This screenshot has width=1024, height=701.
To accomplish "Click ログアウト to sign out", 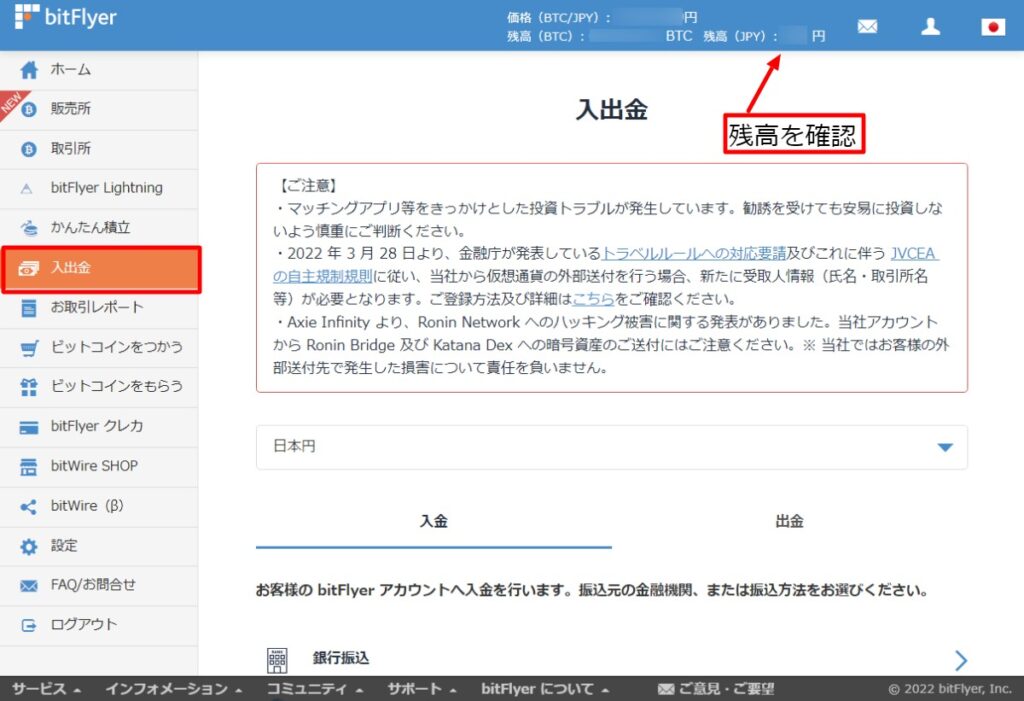I will pyautogui.click(x=99, y=625).
